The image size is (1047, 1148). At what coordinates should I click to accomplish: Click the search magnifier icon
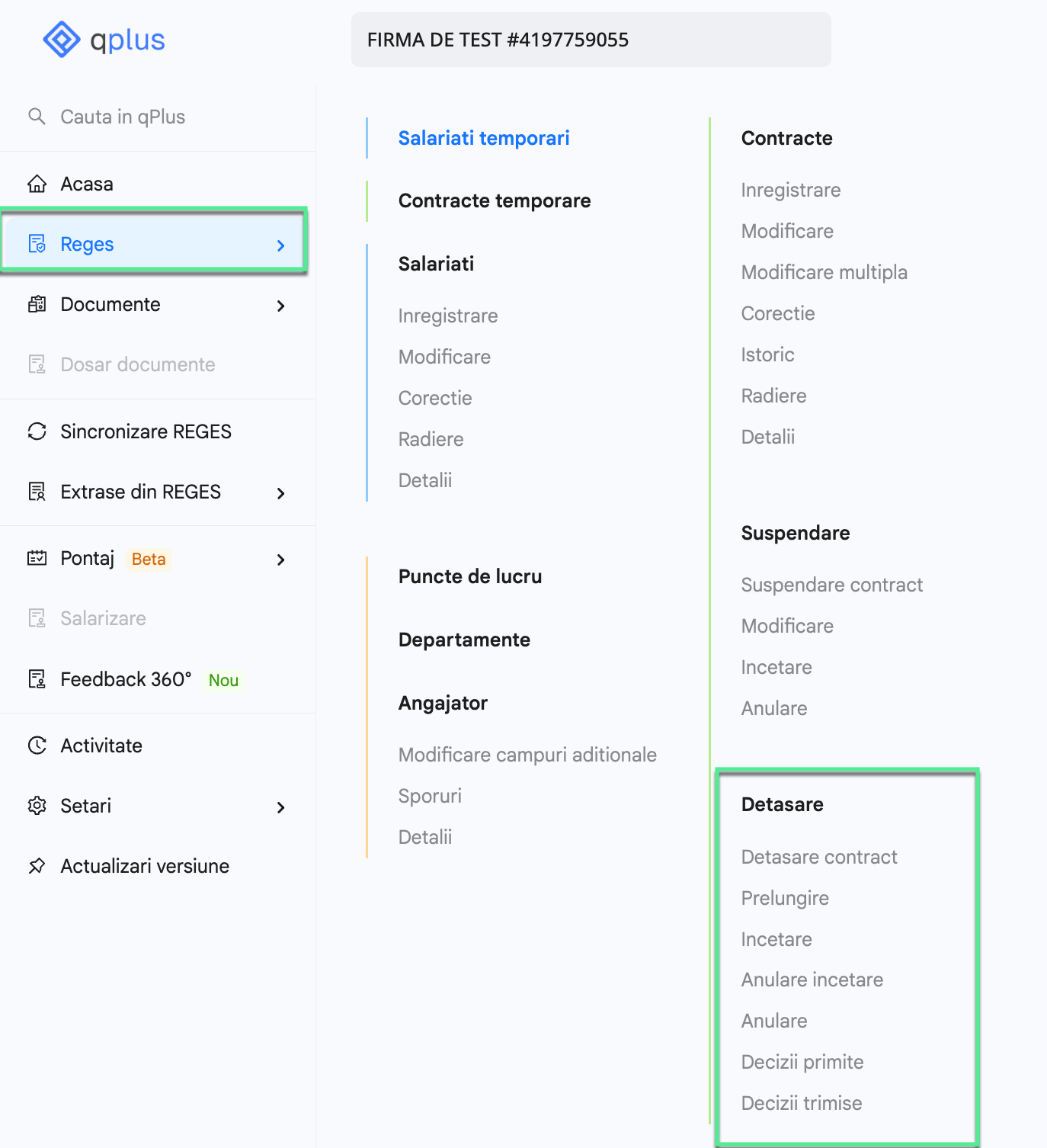click(37, 117)
